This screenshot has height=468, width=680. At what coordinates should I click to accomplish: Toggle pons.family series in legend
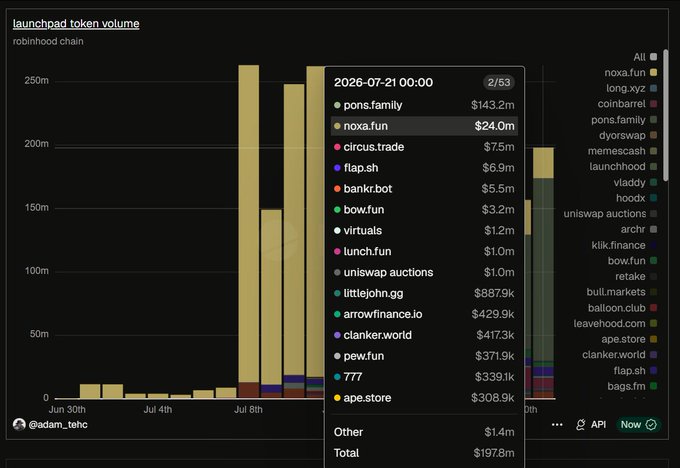click(x=624, y=120)
